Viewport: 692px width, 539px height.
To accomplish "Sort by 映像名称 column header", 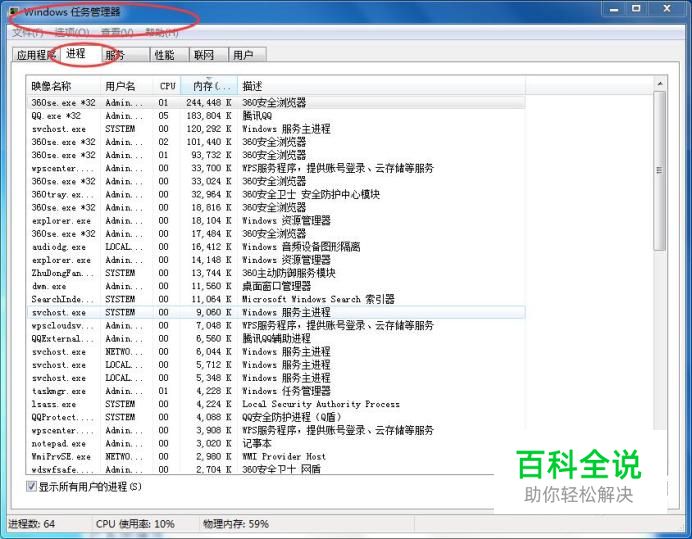I will 64,86.
